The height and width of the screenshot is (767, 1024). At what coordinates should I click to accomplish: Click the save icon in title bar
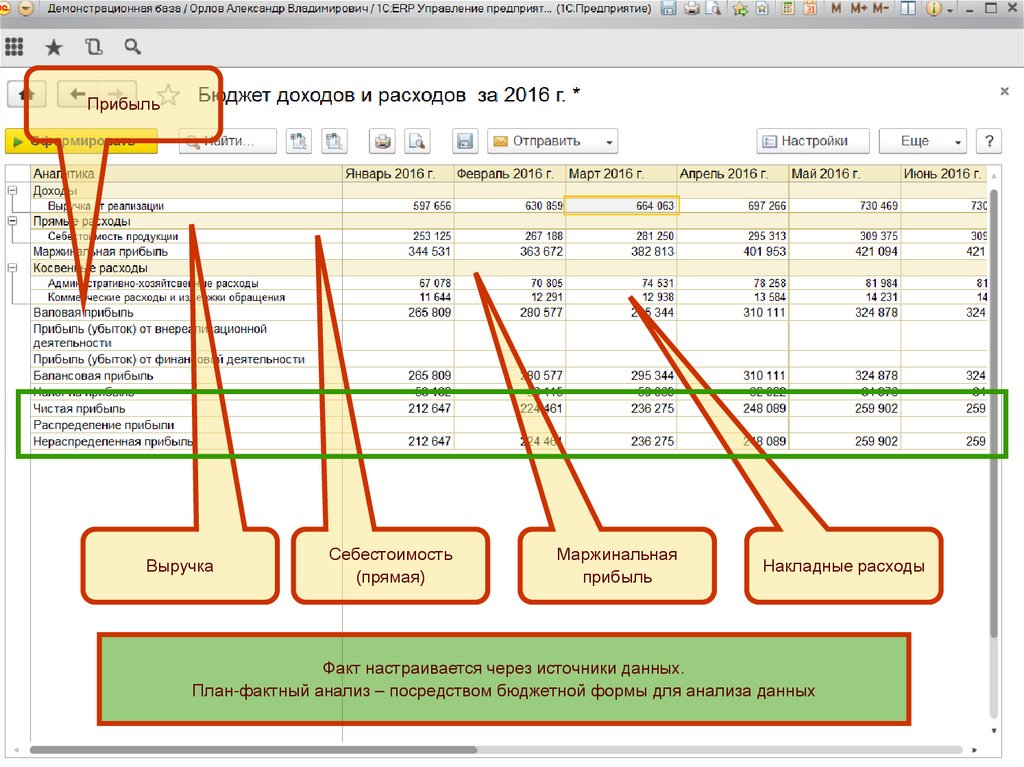click(x=668, y=8)
